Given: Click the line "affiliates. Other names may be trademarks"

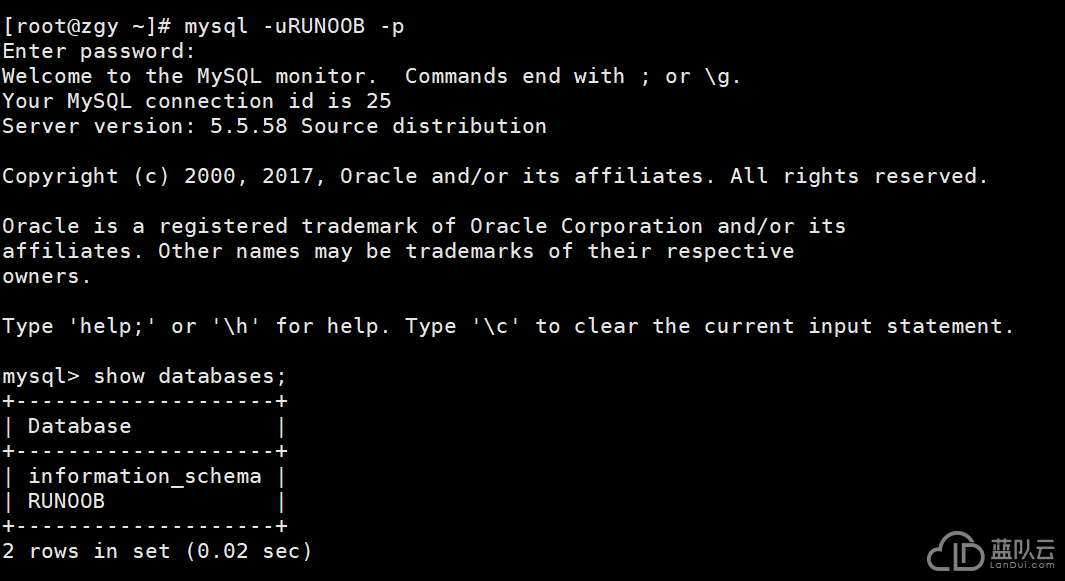Looking at the screenshot, I should click(397, 251).
